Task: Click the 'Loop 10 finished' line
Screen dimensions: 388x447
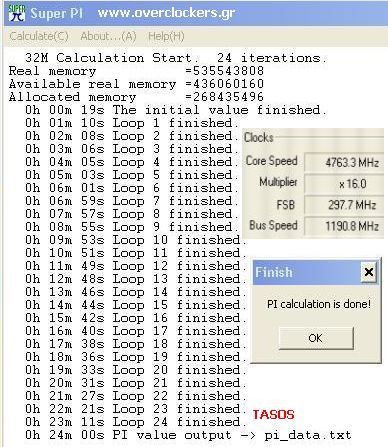Action: 136,240
